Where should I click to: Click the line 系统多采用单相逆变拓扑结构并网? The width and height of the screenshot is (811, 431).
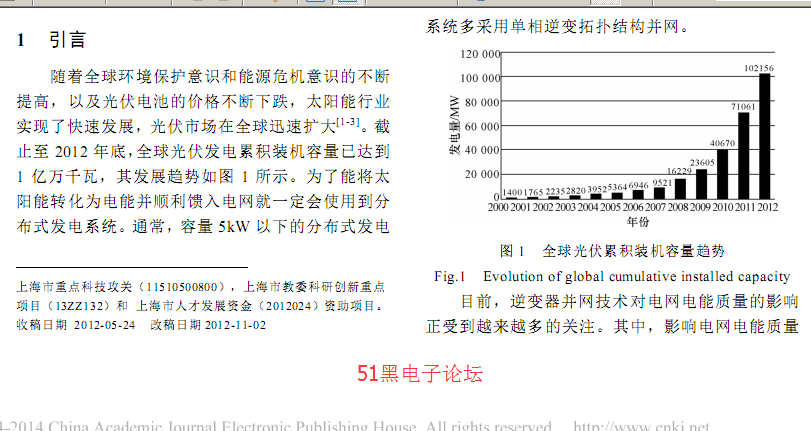coord(558,26)
